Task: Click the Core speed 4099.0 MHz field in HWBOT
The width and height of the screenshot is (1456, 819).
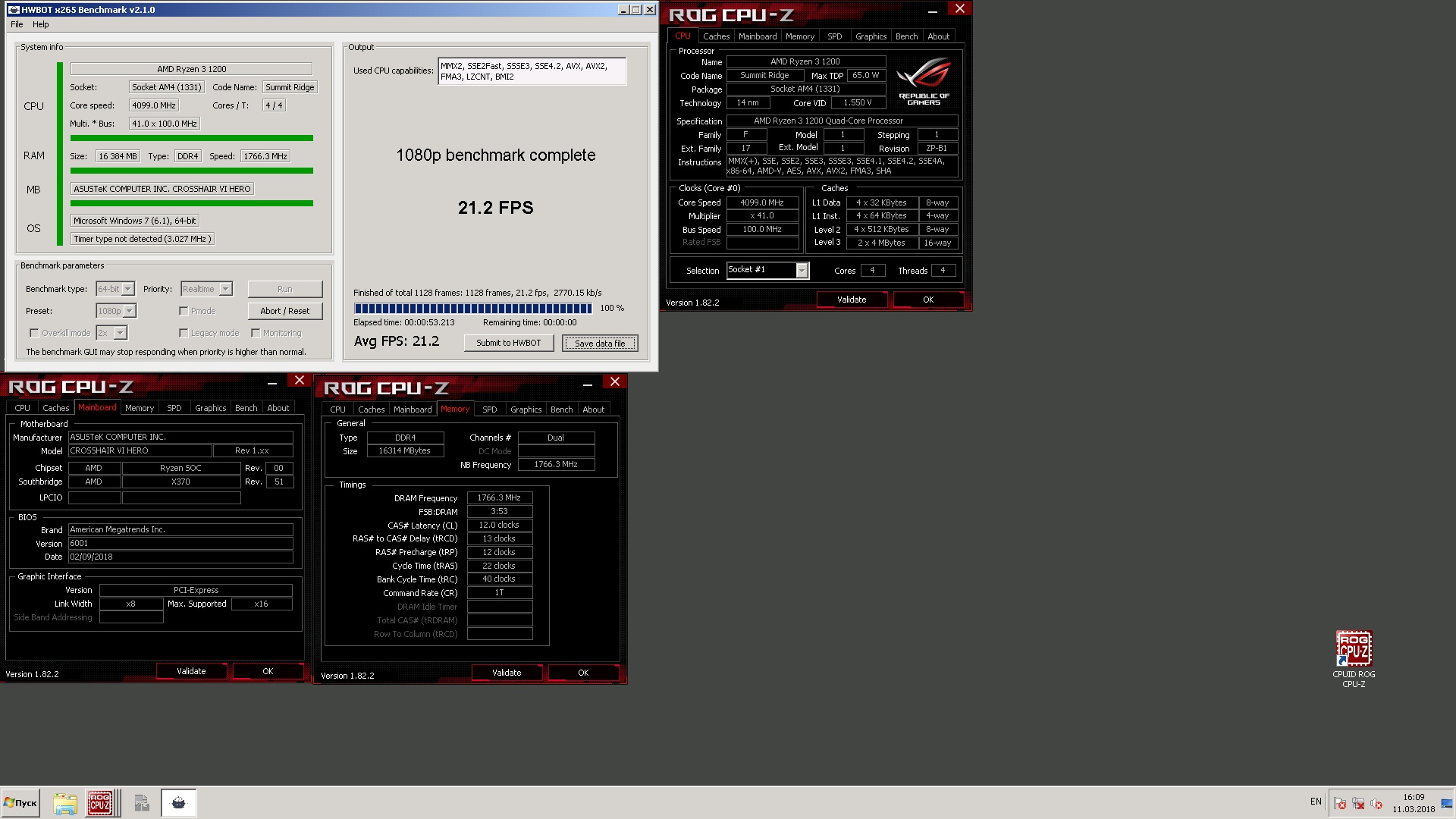Action: coord(154,105)
